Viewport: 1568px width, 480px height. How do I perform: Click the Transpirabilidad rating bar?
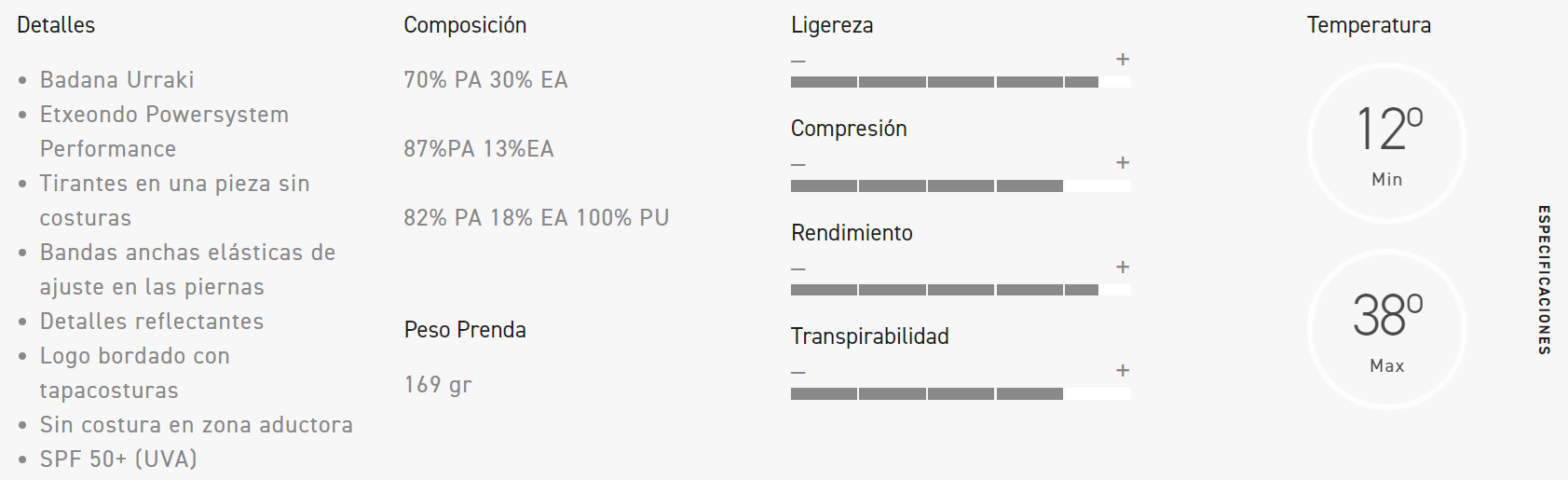961,394
